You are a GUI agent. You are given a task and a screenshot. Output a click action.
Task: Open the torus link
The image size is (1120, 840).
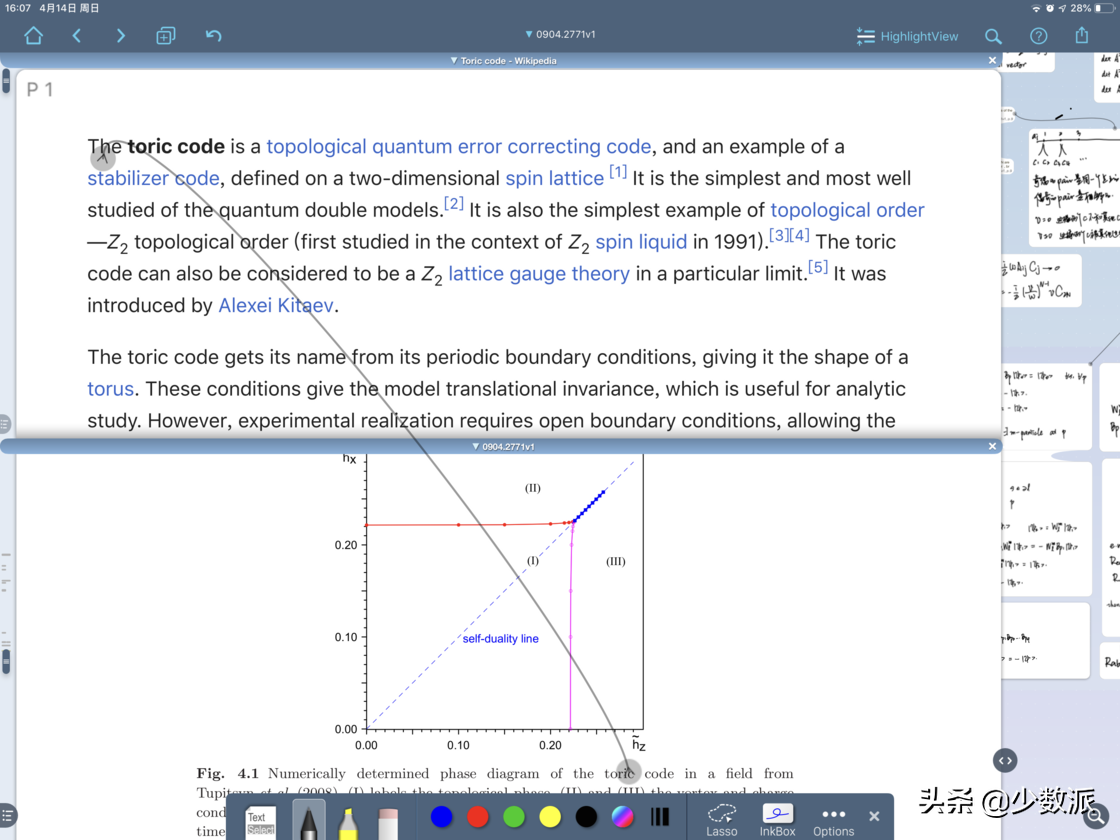coord(110,389)
